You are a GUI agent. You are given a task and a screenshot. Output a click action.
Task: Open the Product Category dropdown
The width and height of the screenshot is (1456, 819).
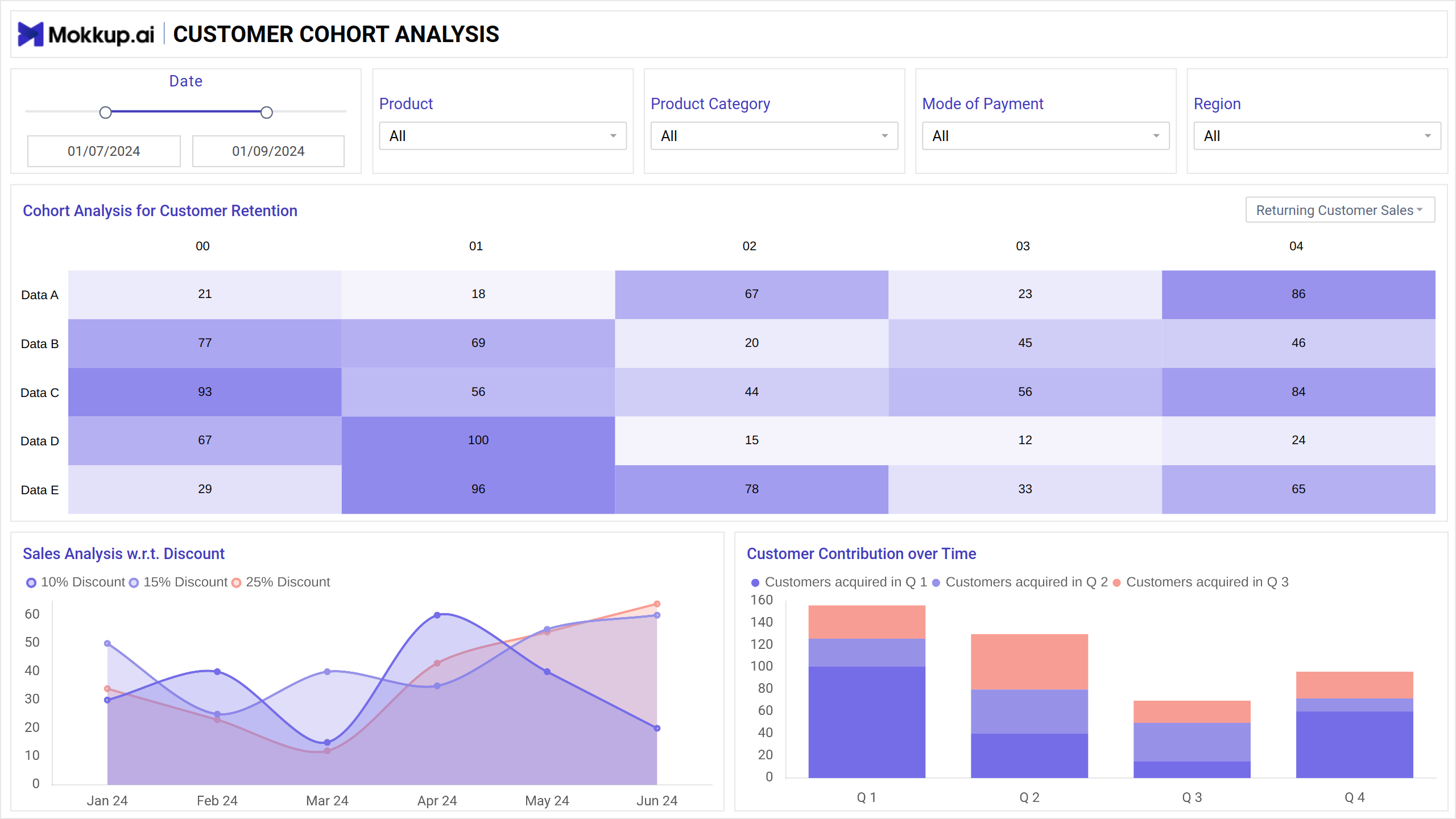pos(774,136)
